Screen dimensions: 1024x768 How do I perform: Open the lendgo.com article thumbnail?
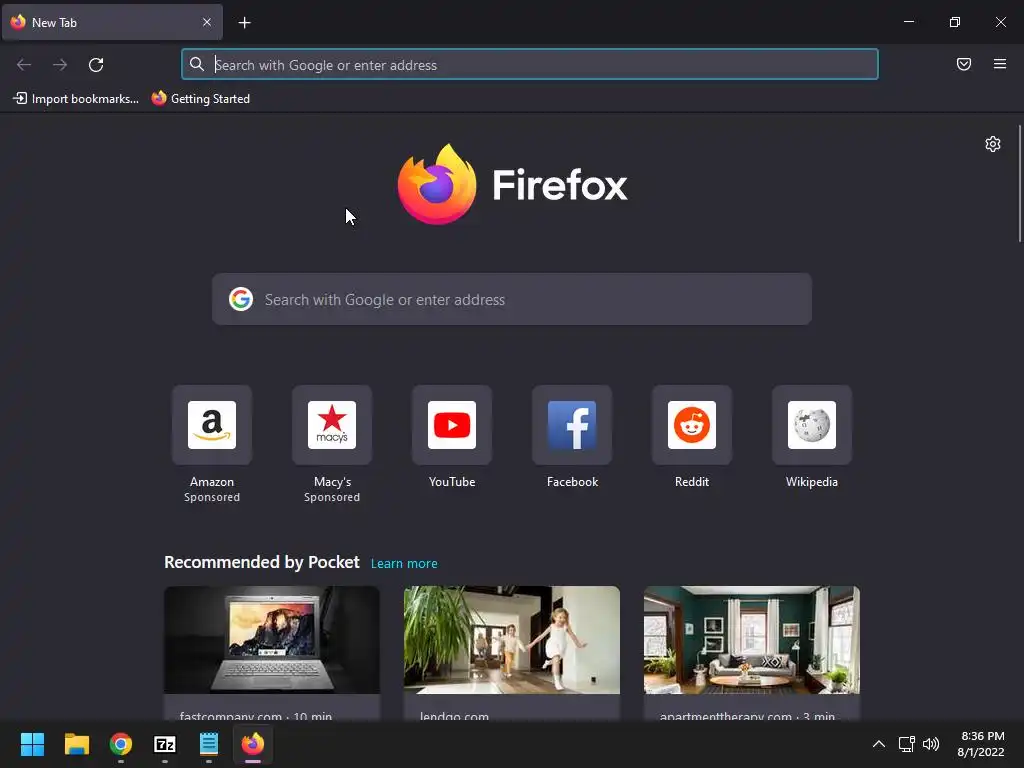512,640
